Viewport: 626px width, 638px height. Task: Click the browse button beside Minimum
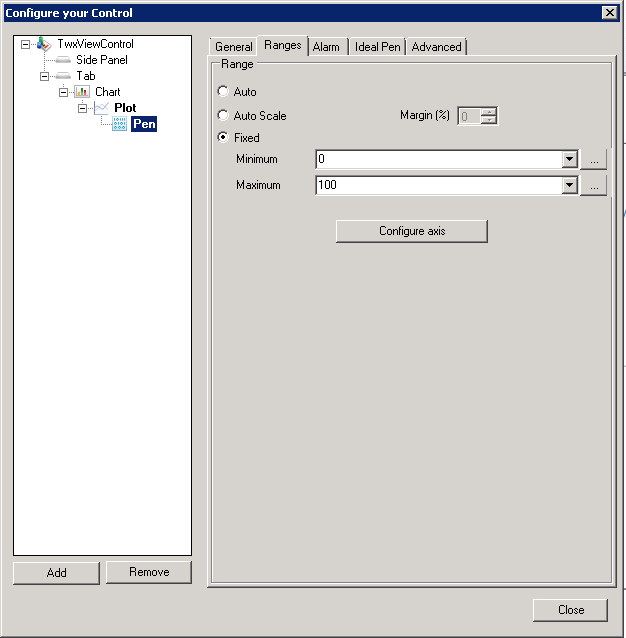click(594, 159)
